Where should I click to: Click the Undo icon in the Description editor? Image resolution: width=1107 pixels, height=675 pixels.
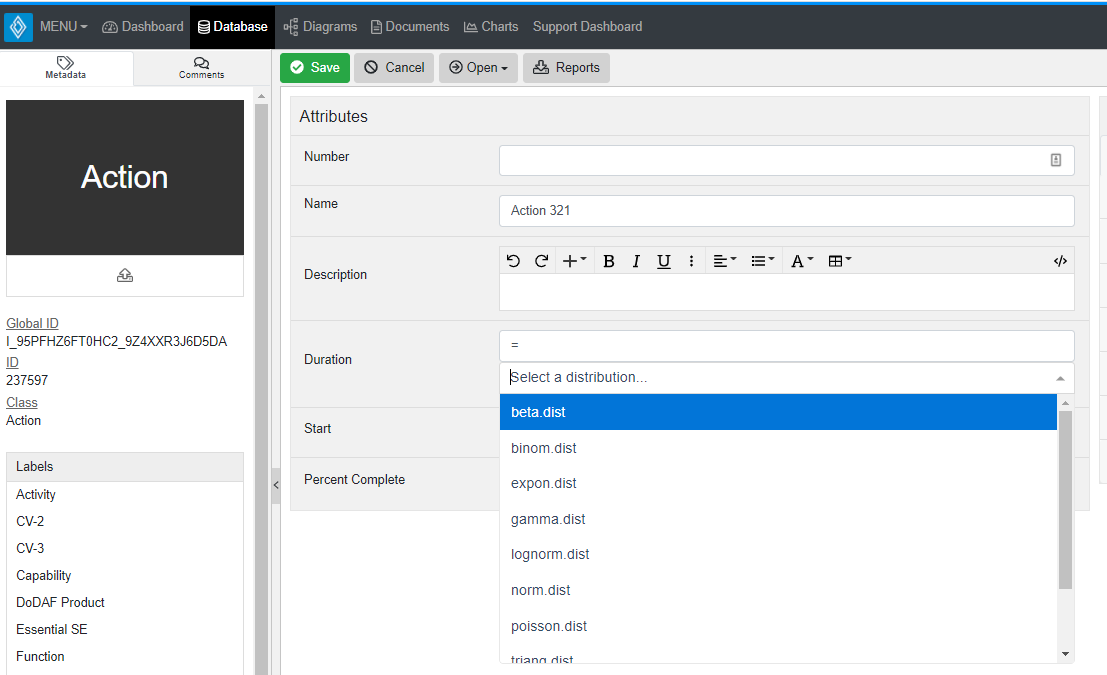[513, 261]
